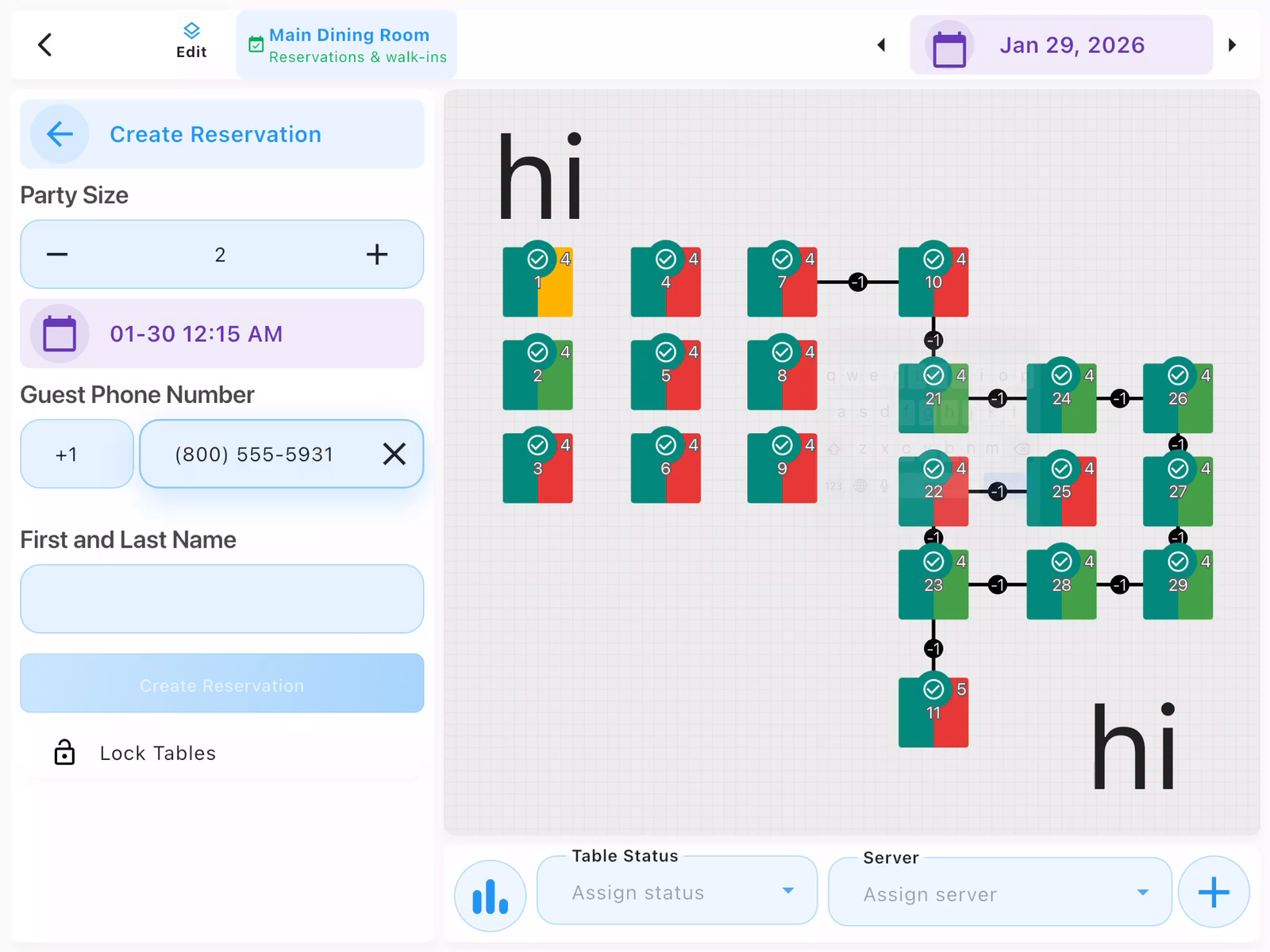The image size is (1270, 952).
Task: Click the blue plus button beside Server
Action: click(1213, 892)
